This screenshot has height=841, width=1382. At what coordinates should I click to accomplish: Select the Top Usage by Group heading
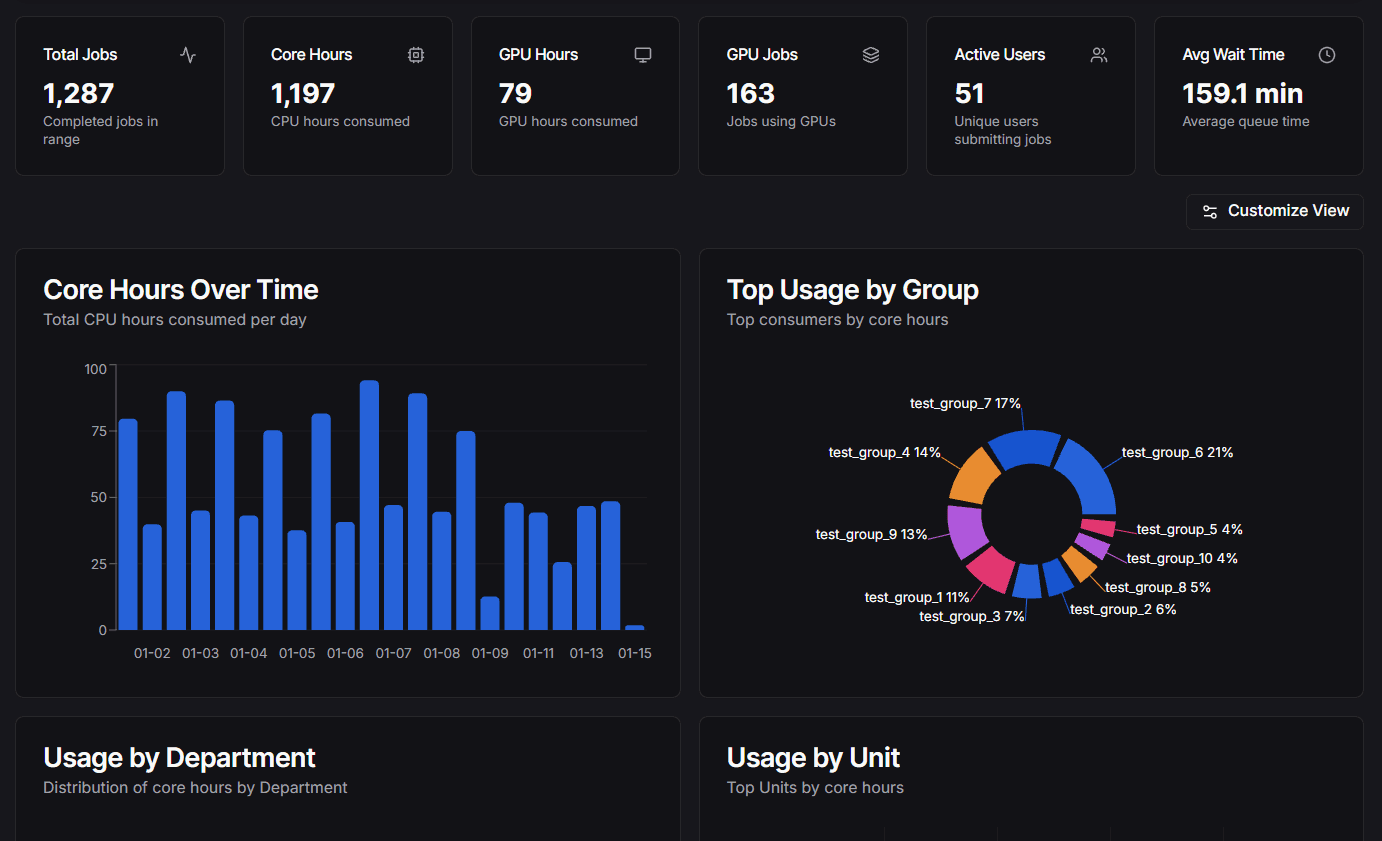853,289
